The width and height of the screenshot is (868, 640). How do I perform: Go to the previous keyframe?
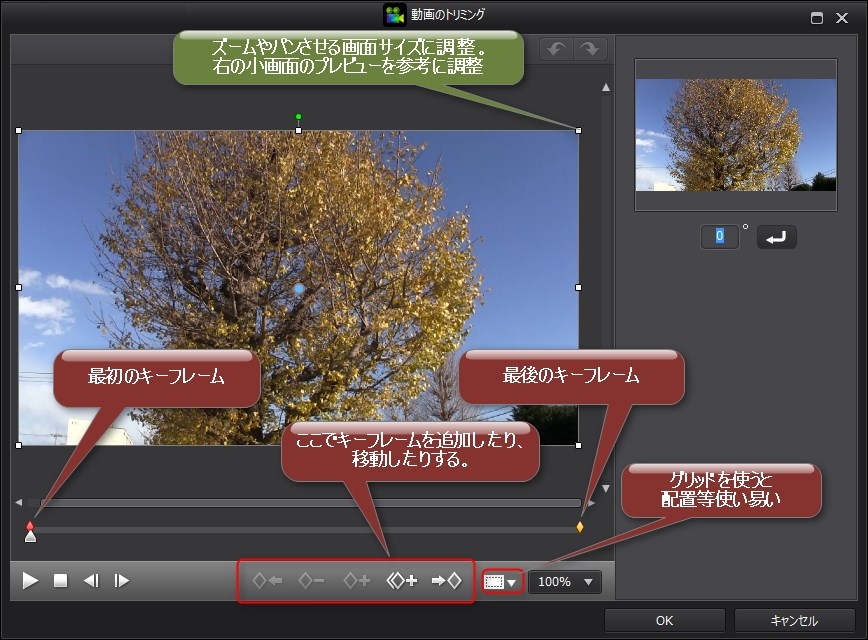tap(267, 581)
